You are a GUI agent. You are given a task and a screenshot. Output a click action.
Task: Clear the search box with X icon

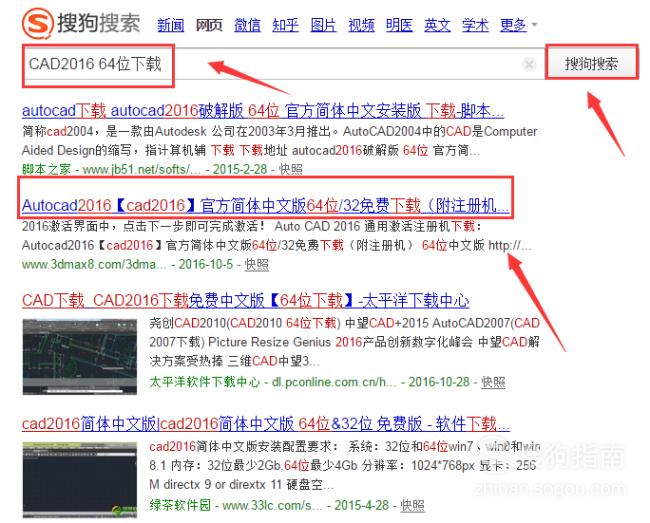click(x=529, y=64)
